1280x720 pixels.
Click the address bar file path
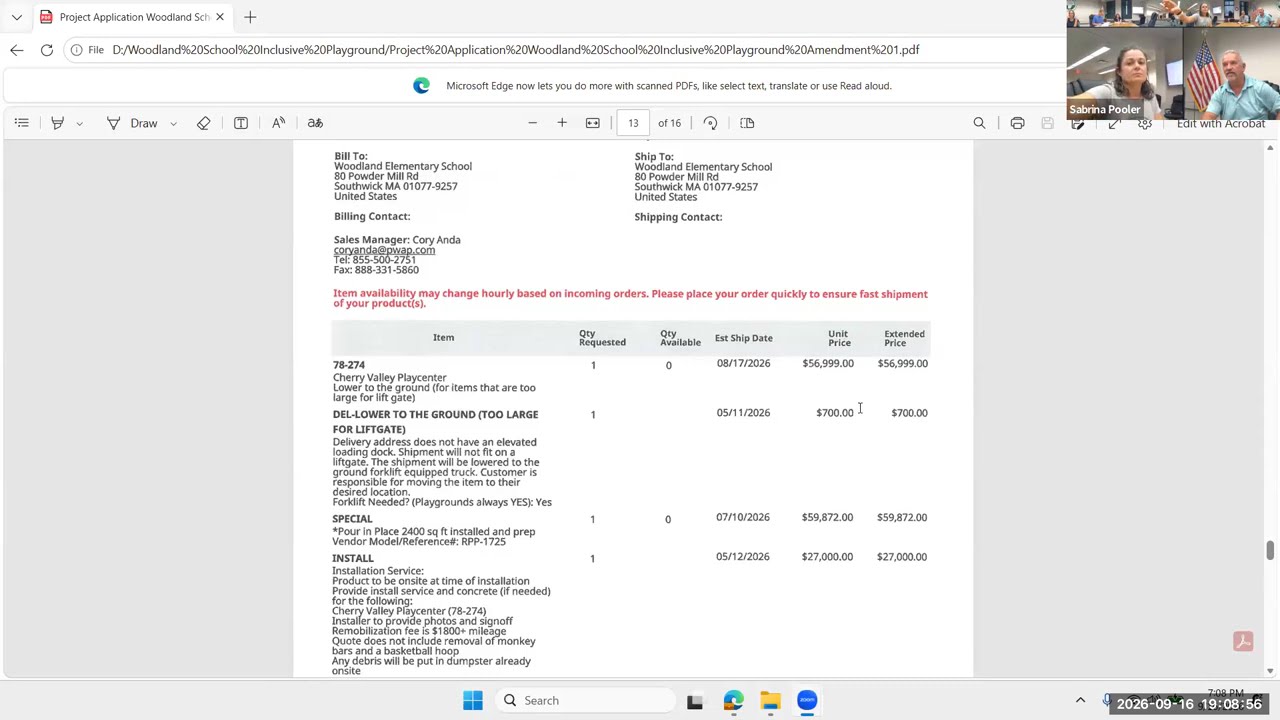coord(516,50)
